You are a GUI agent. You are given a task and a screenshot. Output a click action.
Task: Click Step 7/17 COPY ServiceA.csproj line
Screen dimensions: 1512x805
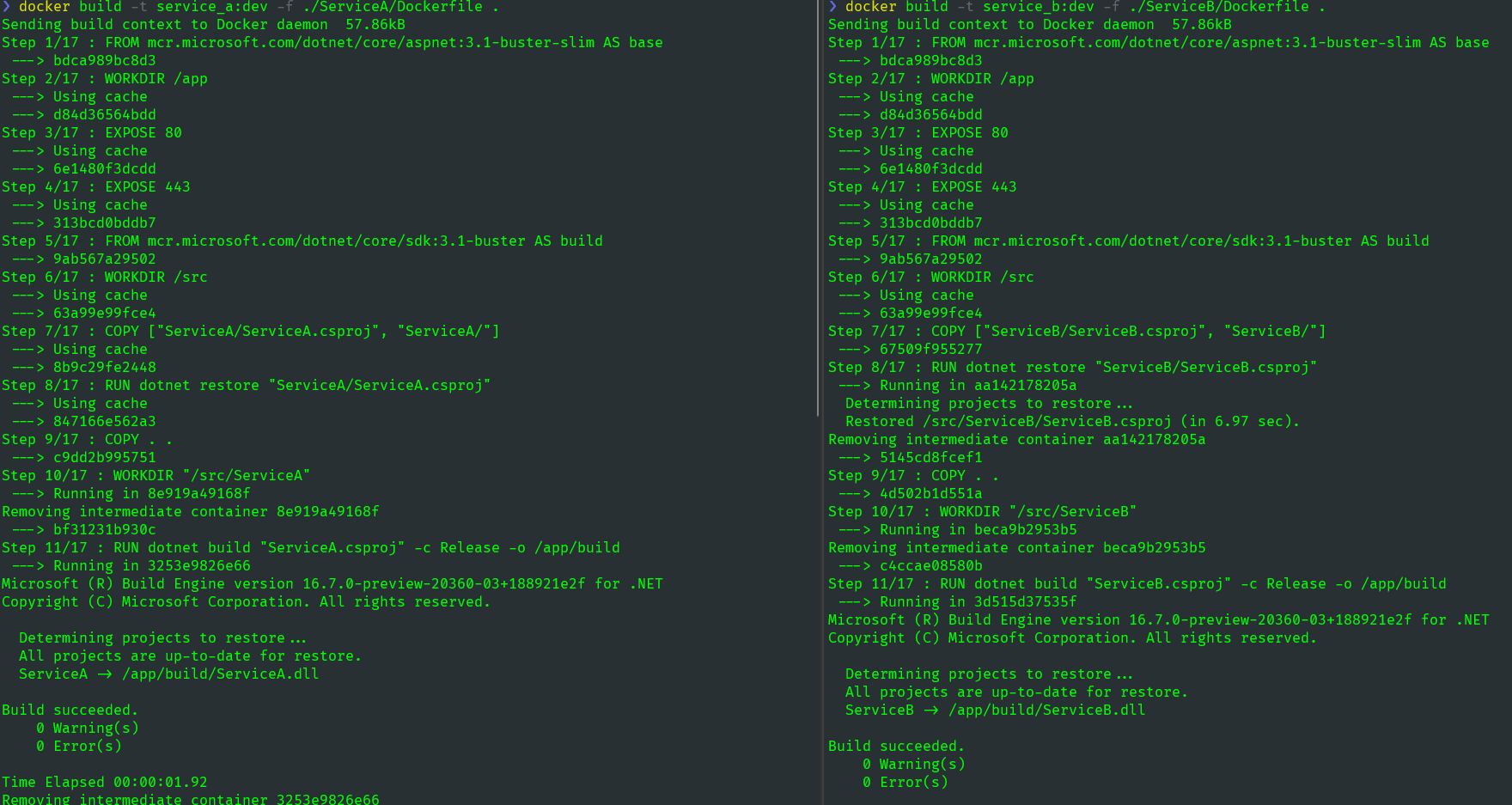[251, 332]
